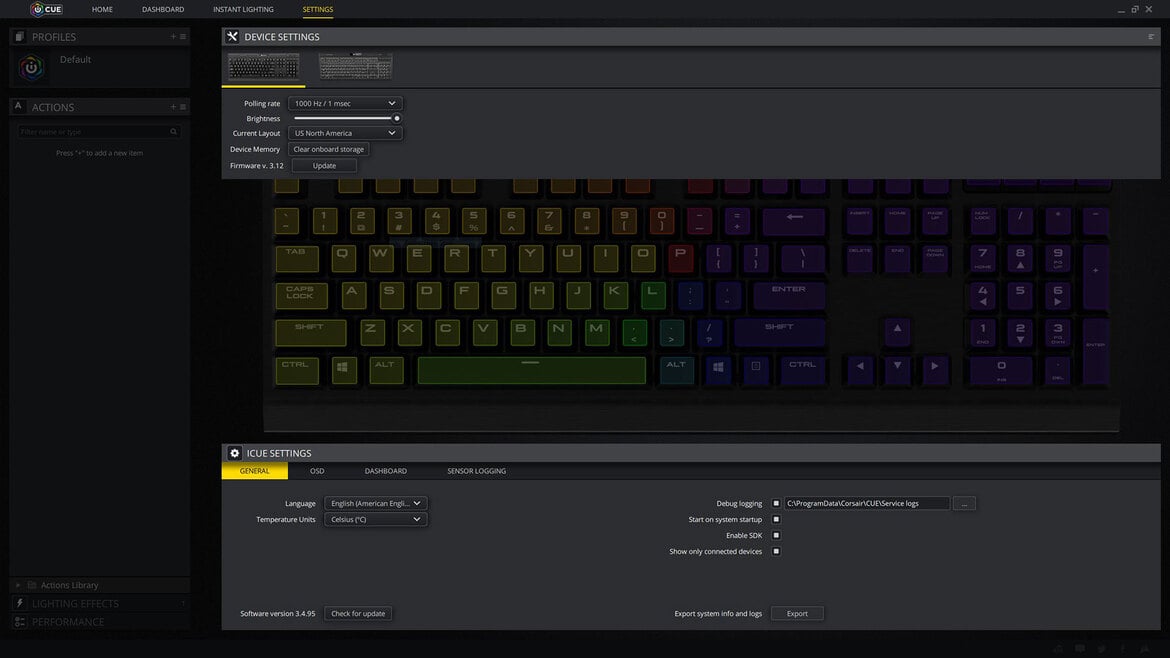The height and width of the screenshot is (658, 1170).
Task: Select the Settings menu
Action: pos(318,10)
